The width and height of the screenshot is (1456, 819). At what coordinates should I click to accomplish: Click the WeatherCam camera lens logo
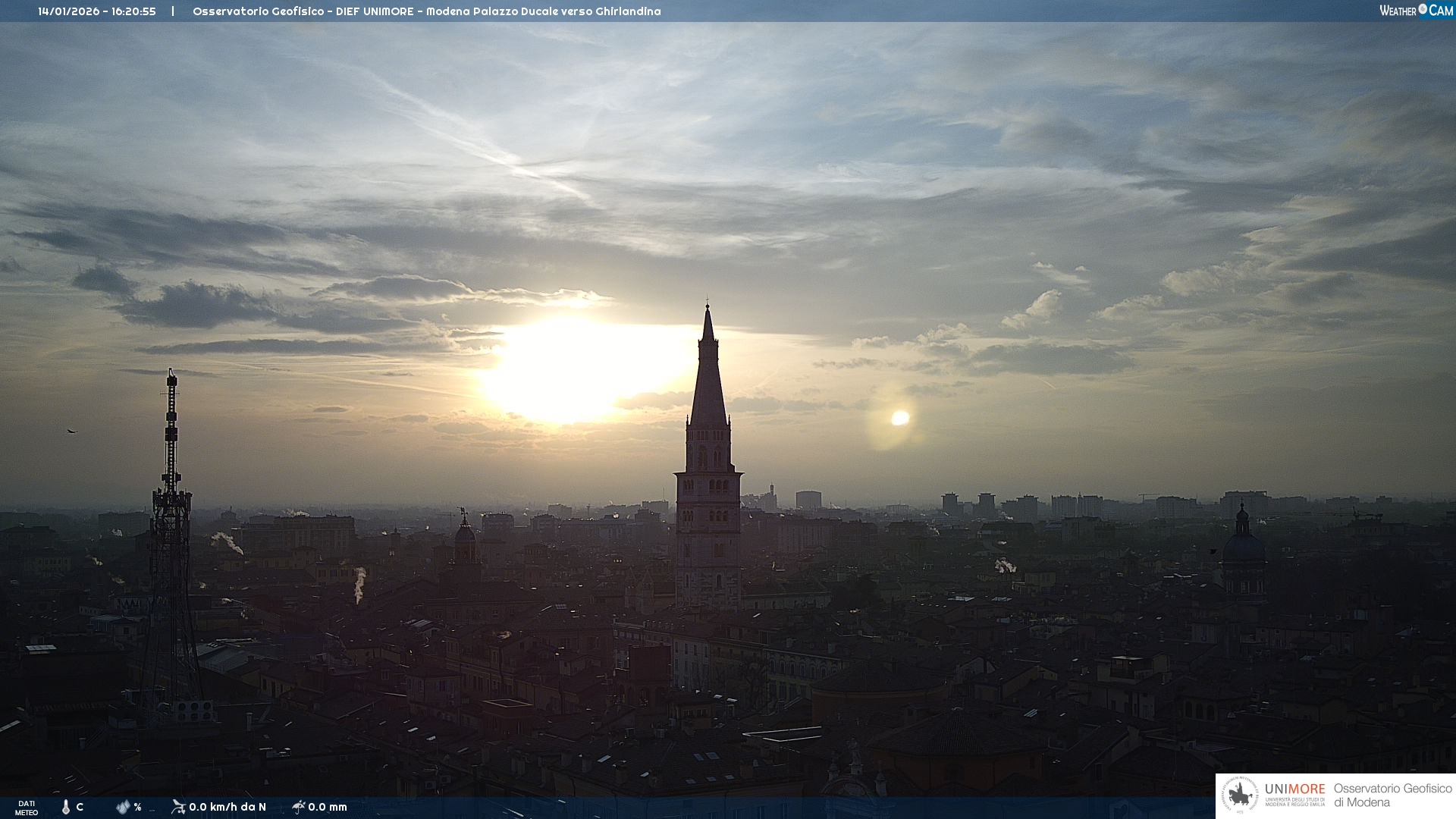coord(1423,10)
